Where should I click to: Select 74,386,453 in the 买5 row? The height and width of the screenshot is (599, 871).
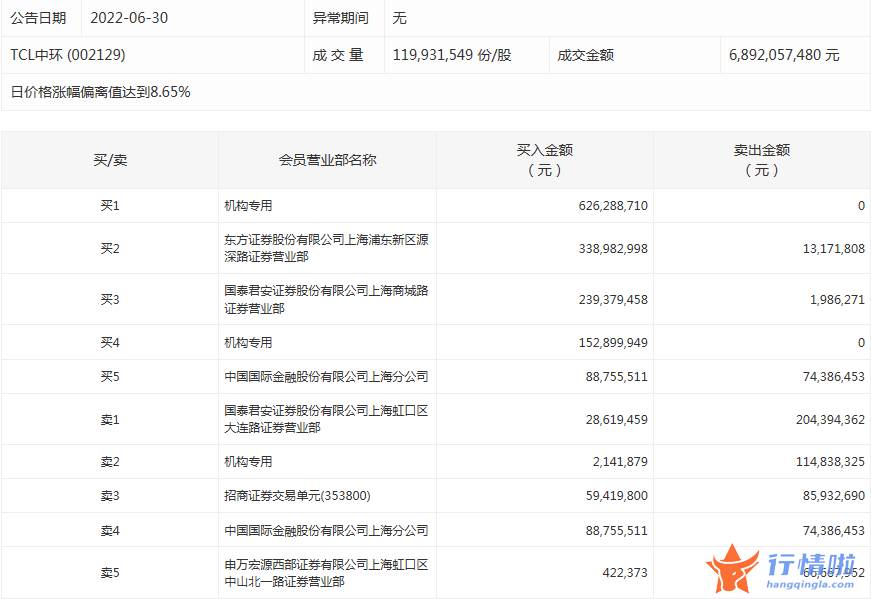point(834,376)
